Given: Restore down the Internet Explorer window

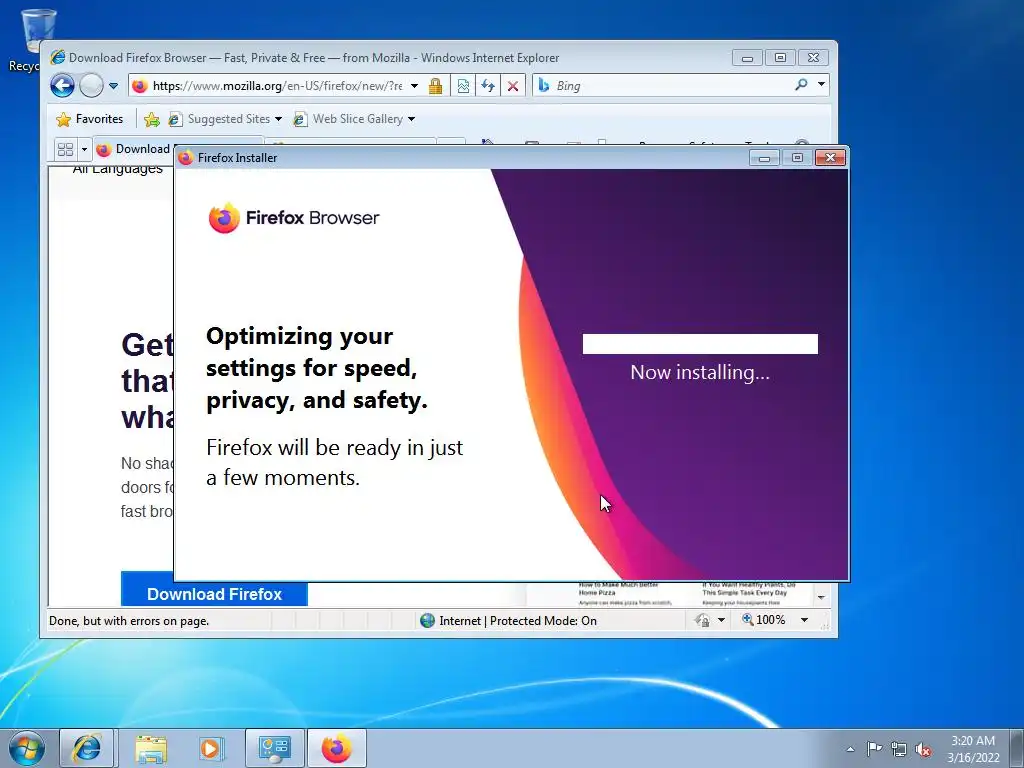Looking at the screenshot, I should point(780,57).
